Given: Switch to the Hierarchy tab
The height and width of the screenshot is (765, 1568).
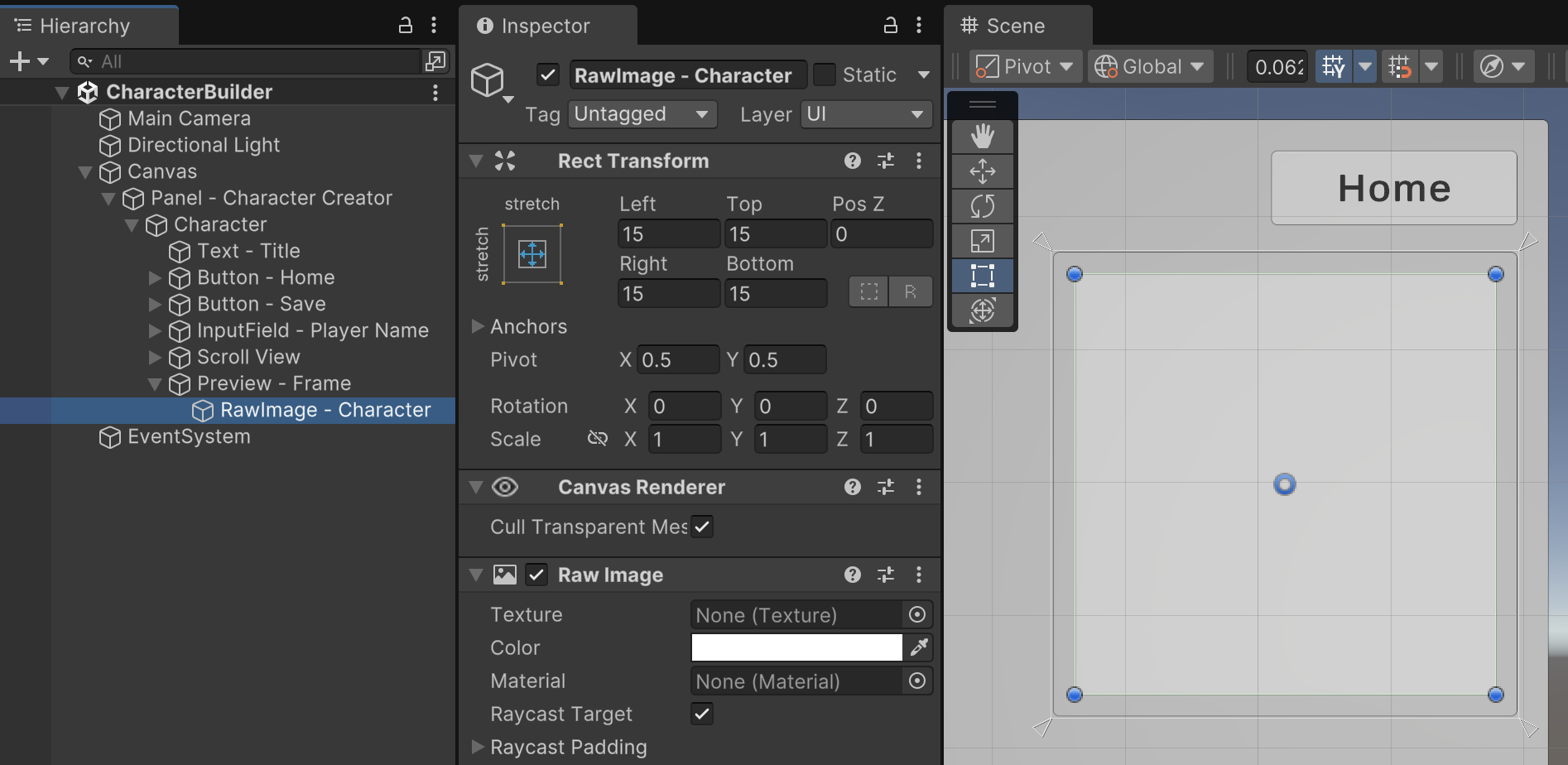Looking at the screenshot, I should (84, 26).
